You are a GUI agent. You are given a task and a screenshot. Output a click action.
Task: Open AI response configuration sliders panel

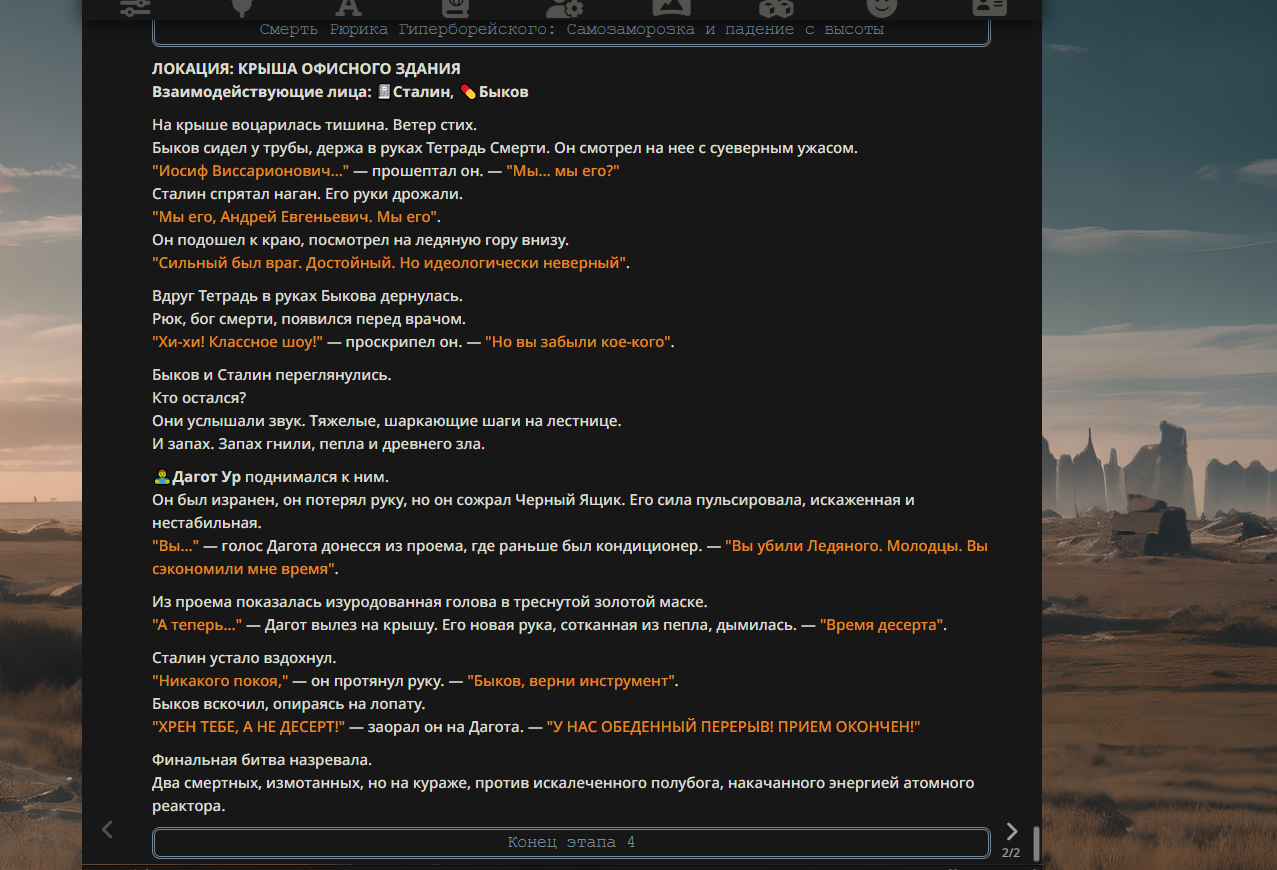[x=135, y=8]
